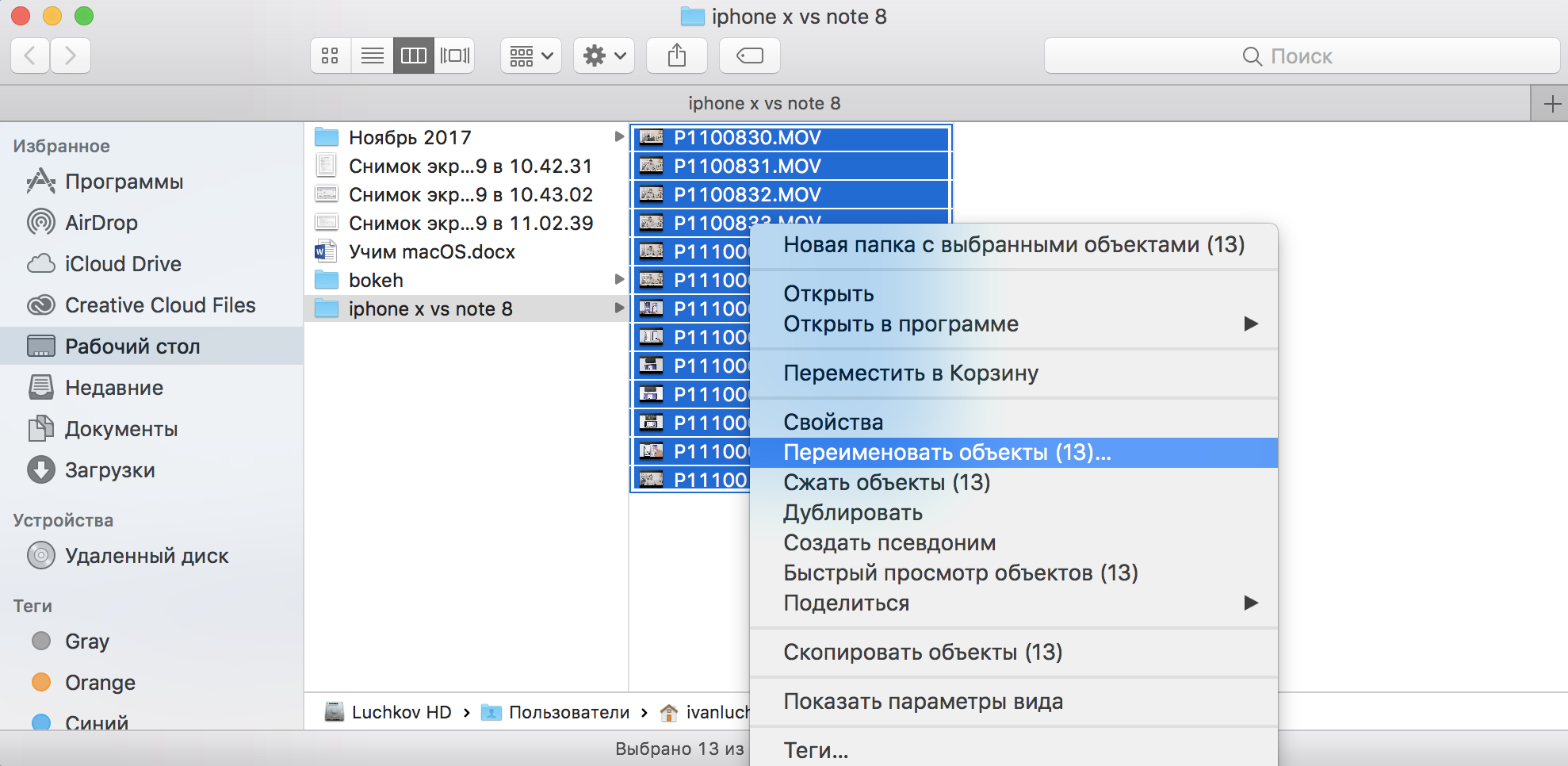Select the iphone x vs note 8 tab
1568x766 pixels.
[x=764, y=104]
